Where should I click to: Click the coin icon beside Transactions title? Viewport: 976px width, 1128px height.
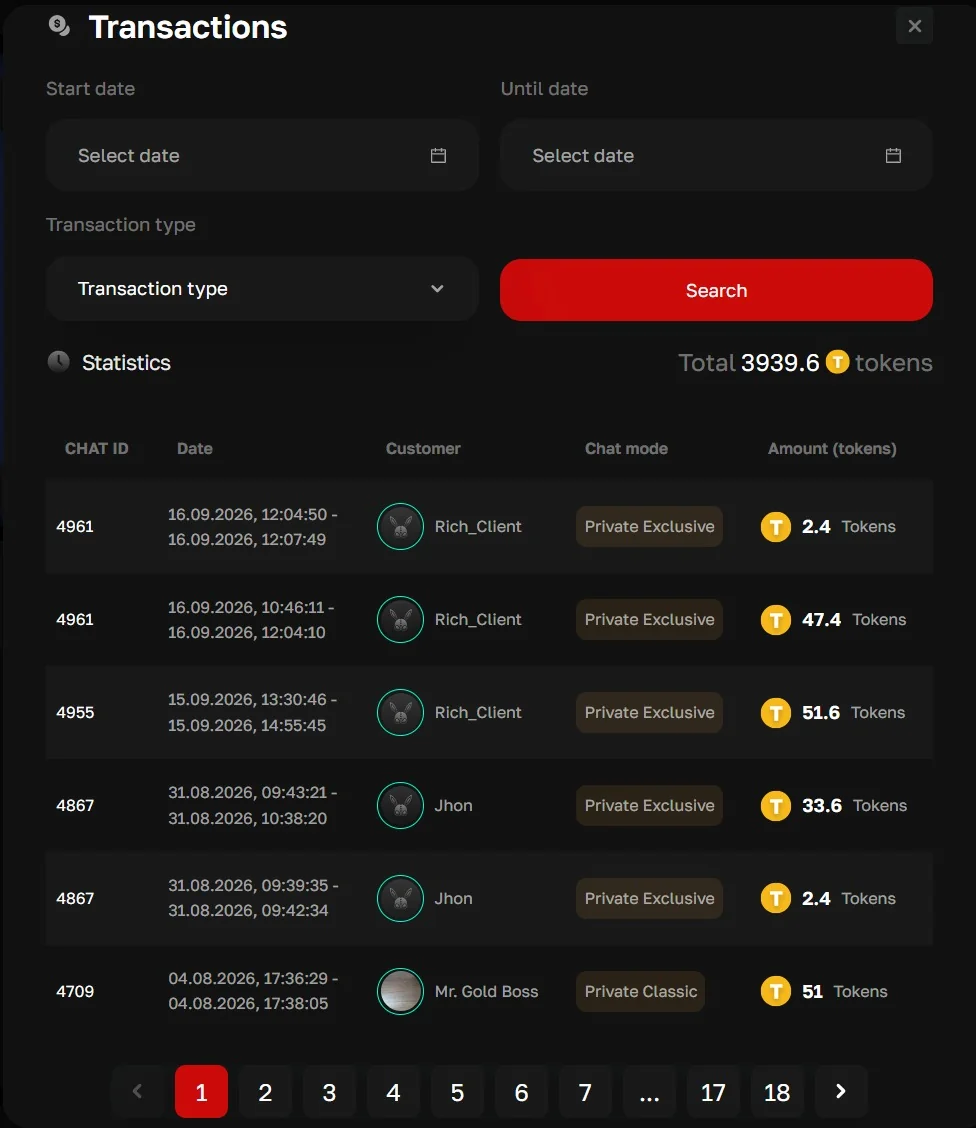point(59,26)
